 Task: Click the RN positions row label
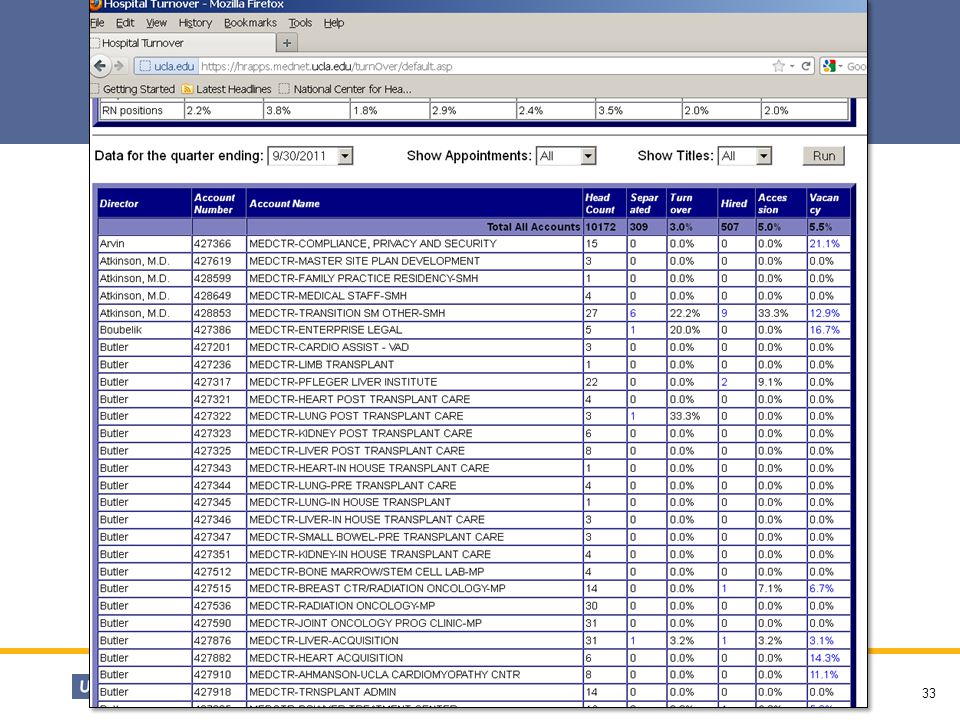[132, 111]
